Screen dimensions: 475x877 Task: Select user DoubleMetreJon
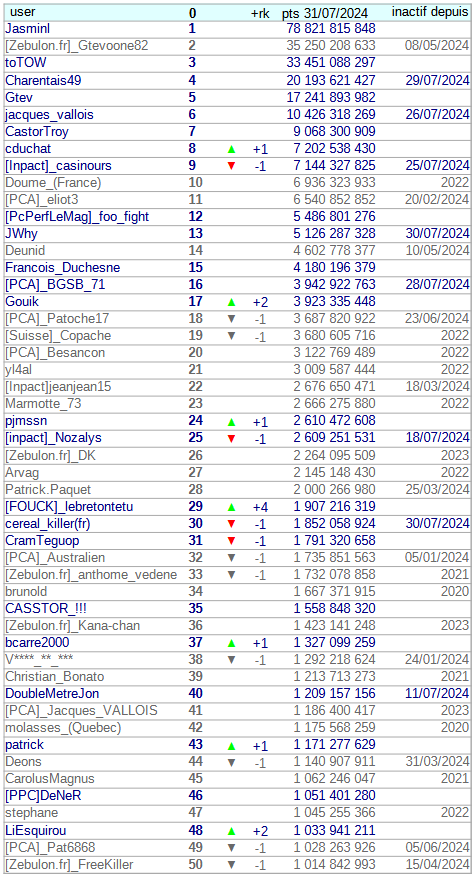point(52,694)
